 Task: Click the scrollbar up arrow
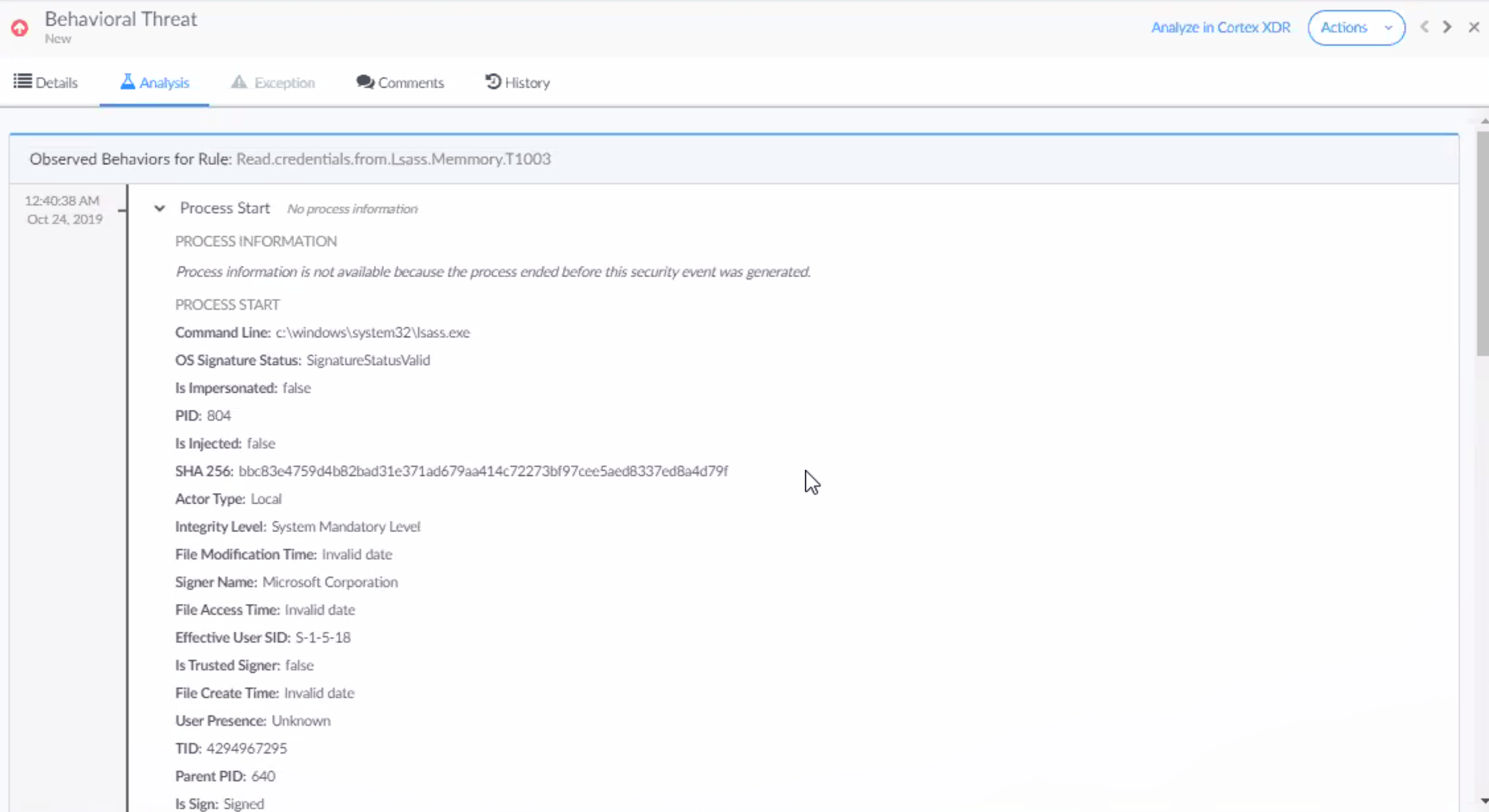coord(1484,121)
